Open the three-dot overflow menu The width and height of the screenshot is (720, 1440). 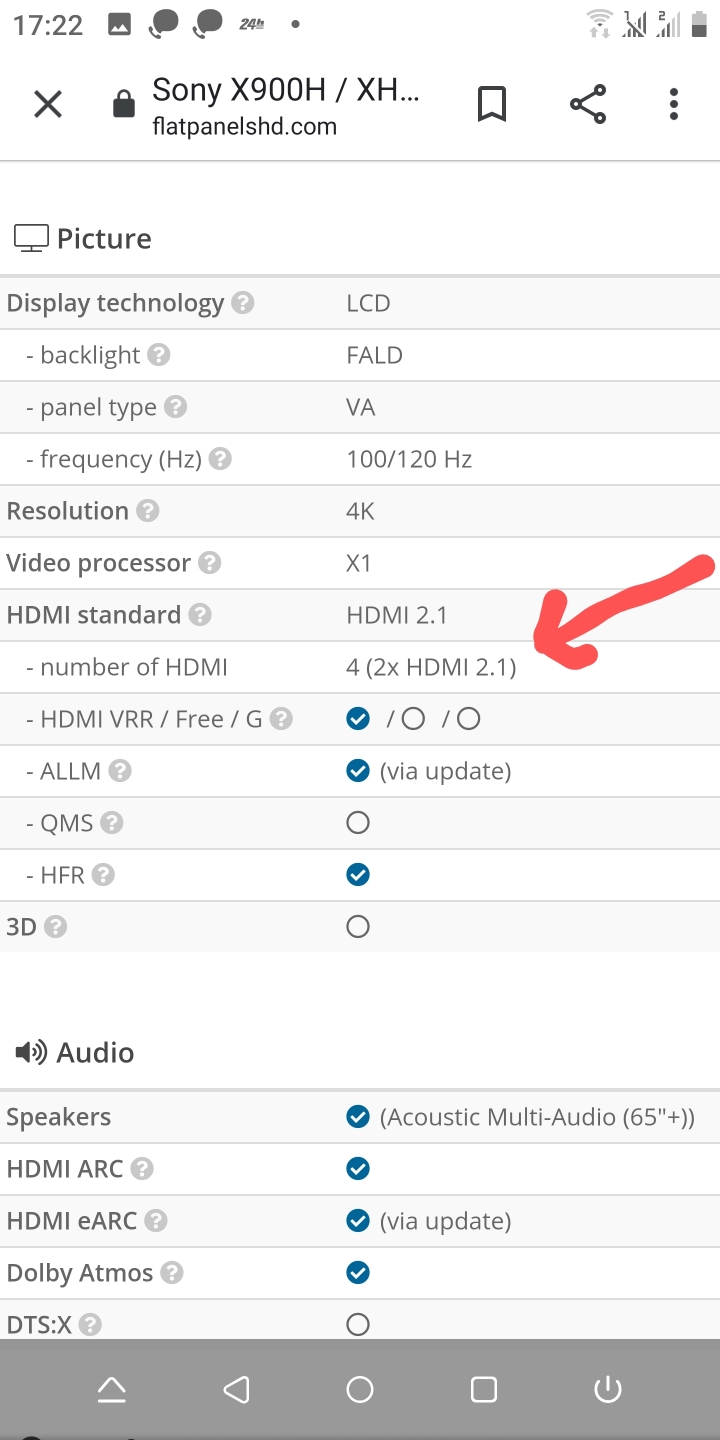674,104
